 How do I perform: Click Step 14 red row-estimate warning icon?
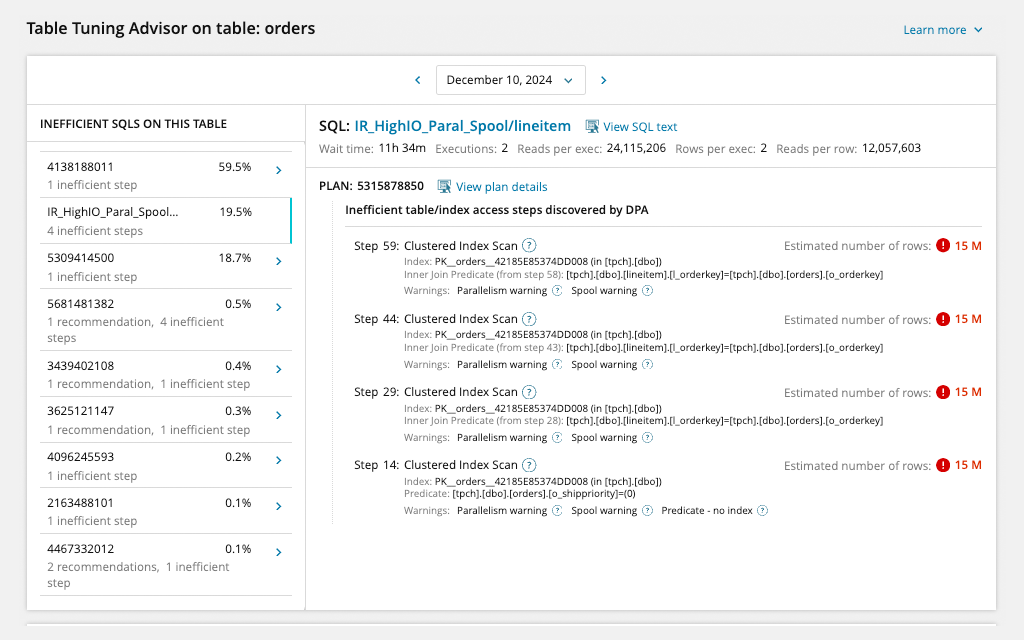[x=942, y=465]
